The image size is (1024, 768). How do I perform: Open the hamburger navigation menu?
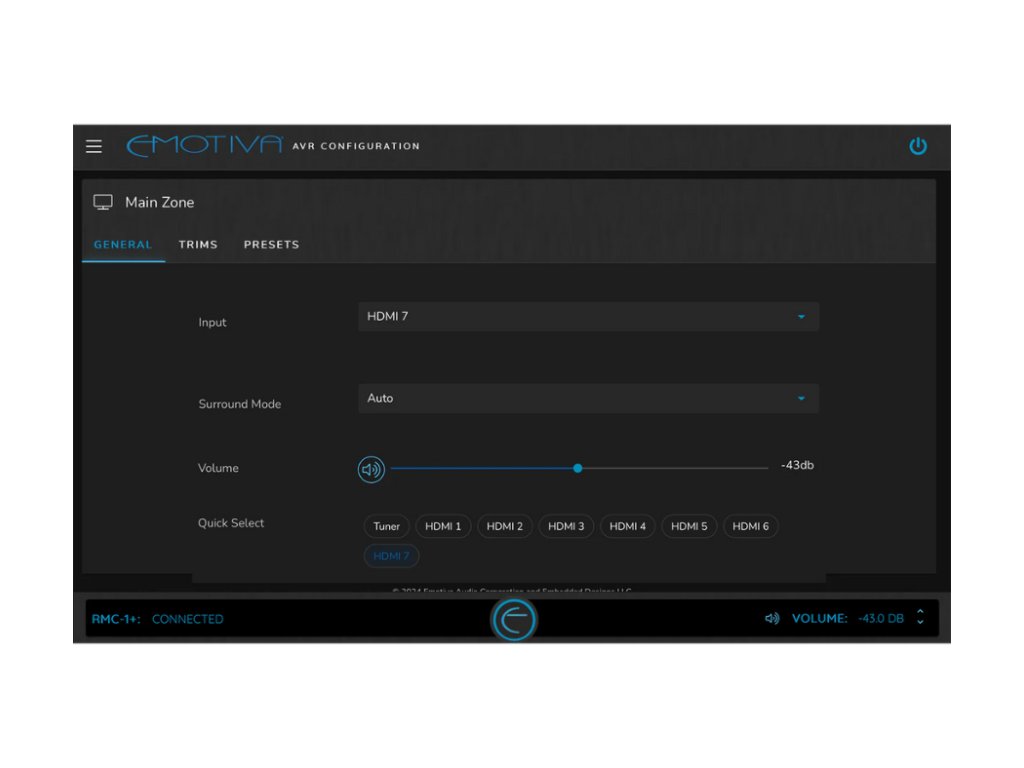[x=94, y=147]
